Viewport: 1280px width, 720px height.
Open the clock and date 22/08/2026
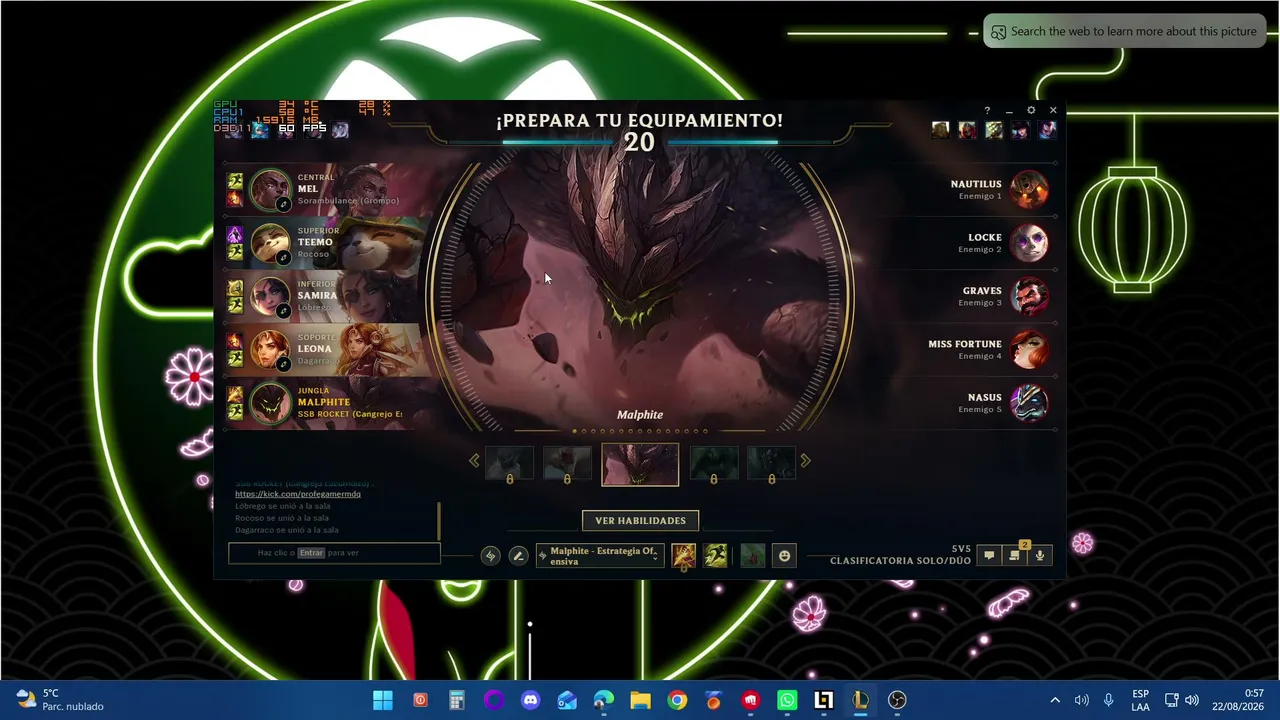1238,700
